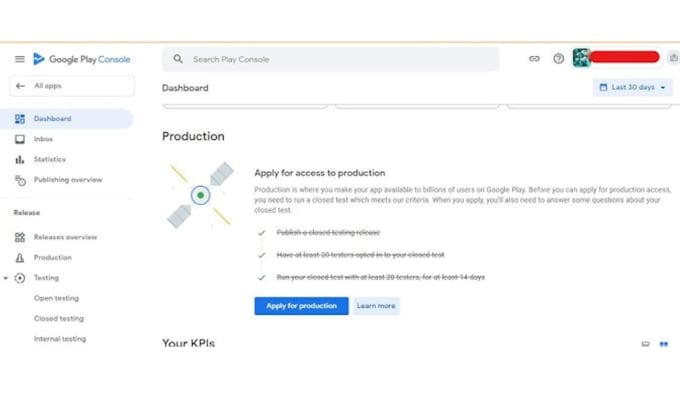Click the account profile avatar
Image resolution: width=680 pixels, height=409 pixels.
pyautogui.click(x=581, y=57)
